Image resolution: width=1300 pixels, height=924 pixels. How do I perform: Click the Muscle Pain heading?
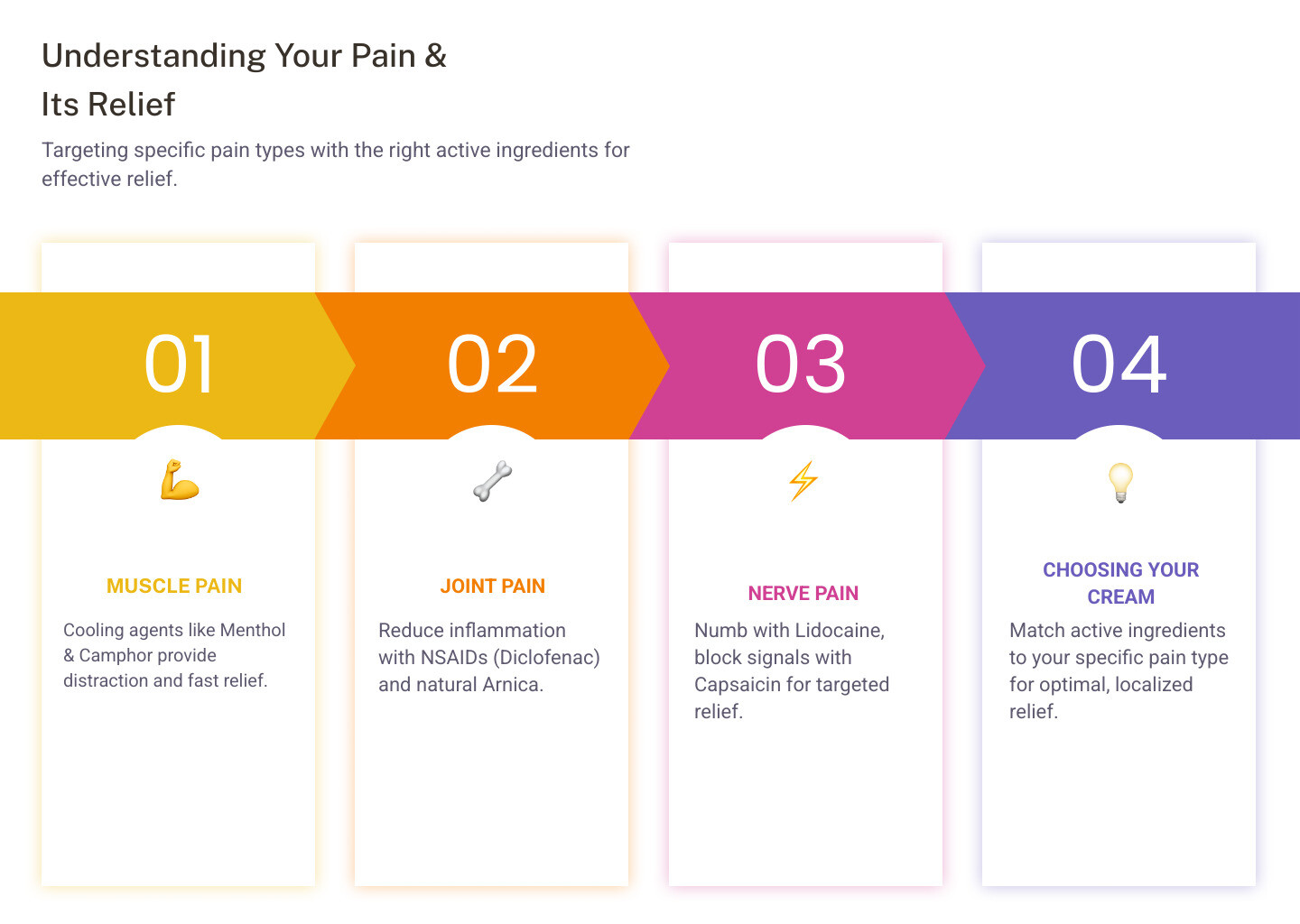tap(174, 587)
